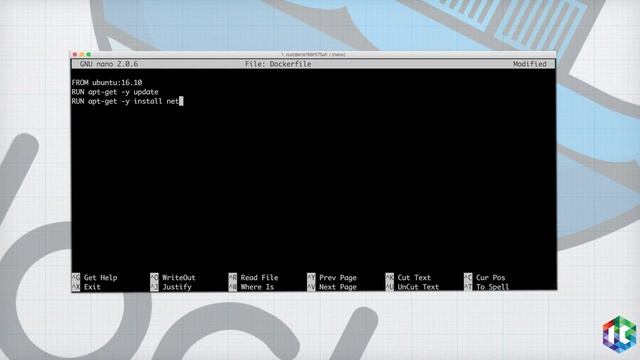This screenshot has width=640, height=360.
Task: Click the red close button of terminal window
Action: [75, 54]
